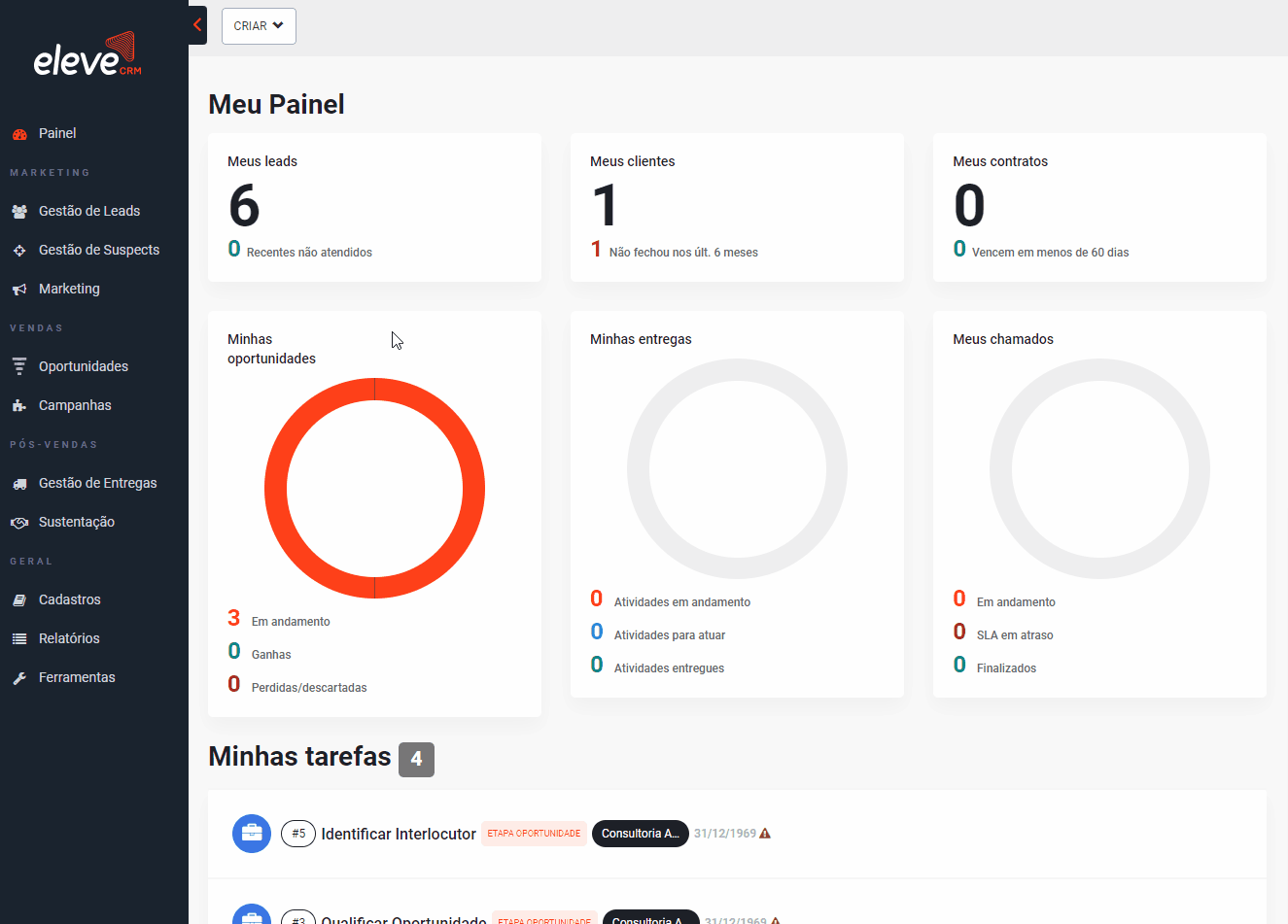Open the Sustentação icon in Pós-Vendas
Screen dimensions: 1288x924
pyautogui.click(x=19, y=522)
